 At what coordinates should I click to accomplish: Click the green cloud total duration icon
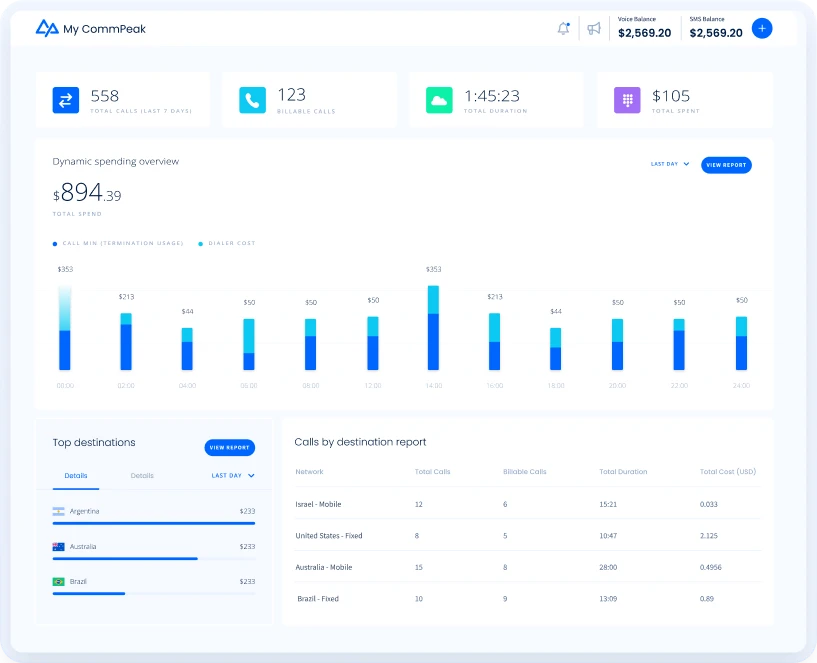point(439,100)
